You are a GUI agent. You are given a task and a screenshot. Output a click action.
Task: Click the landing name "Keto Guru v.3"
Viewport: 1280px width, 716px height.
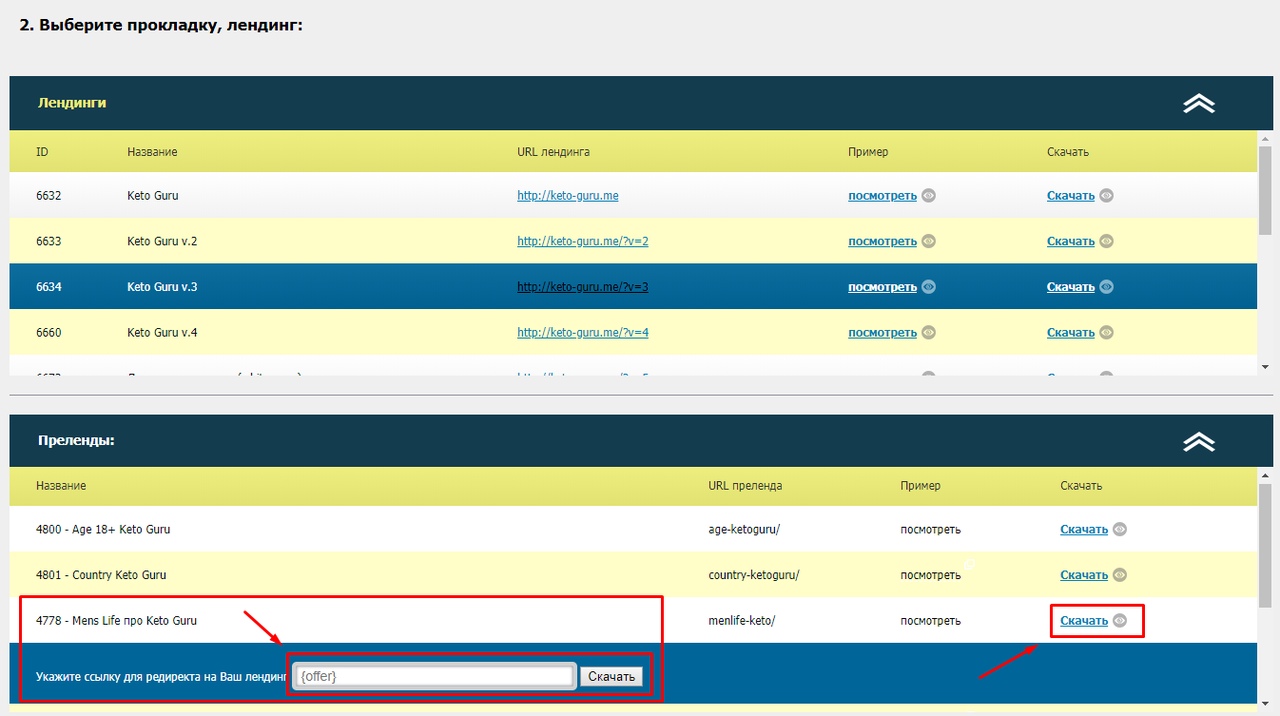point(162,287)
